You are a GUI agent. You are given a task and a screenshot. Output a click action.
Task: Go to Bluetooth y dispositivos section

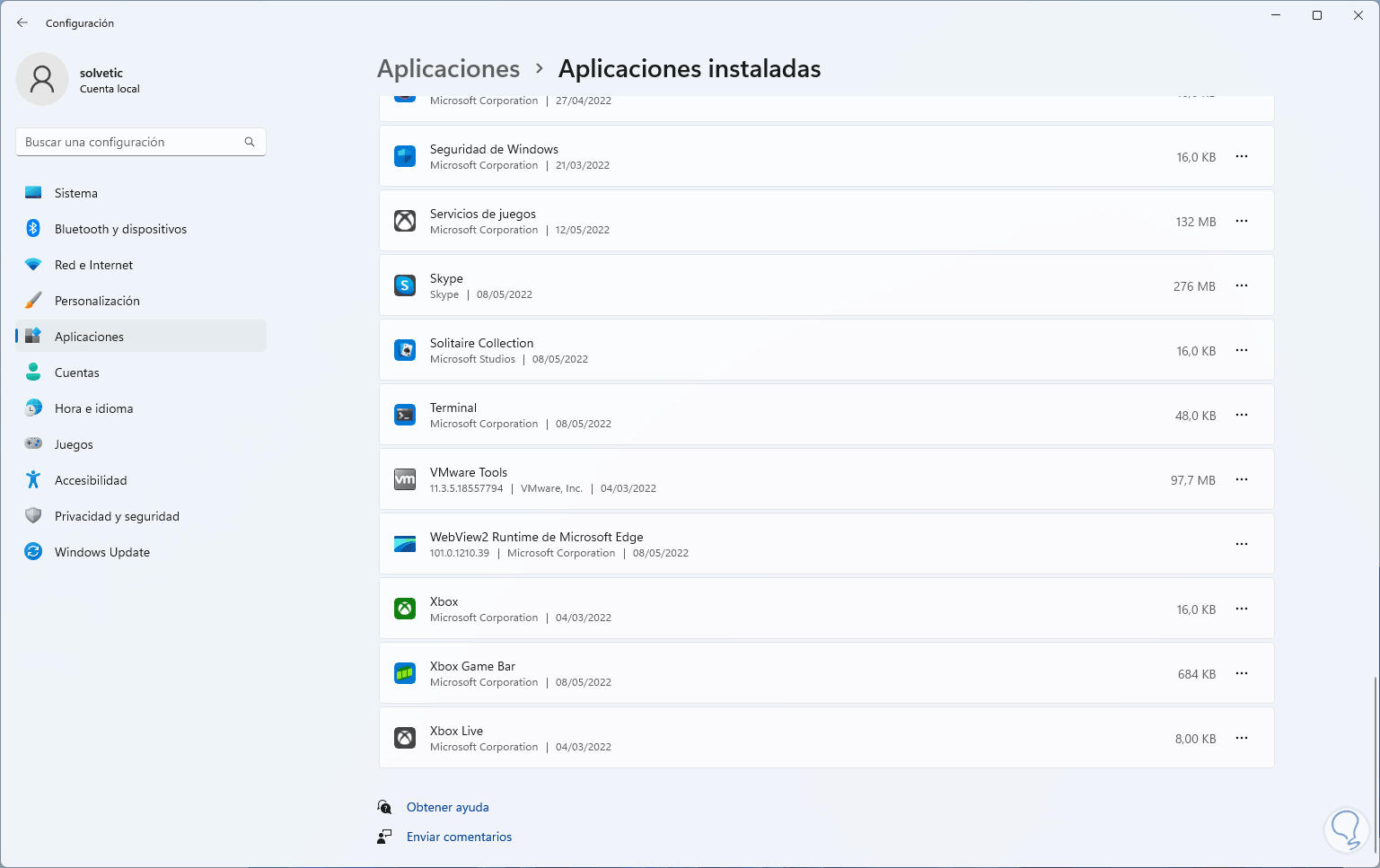(x=120, y=229)
